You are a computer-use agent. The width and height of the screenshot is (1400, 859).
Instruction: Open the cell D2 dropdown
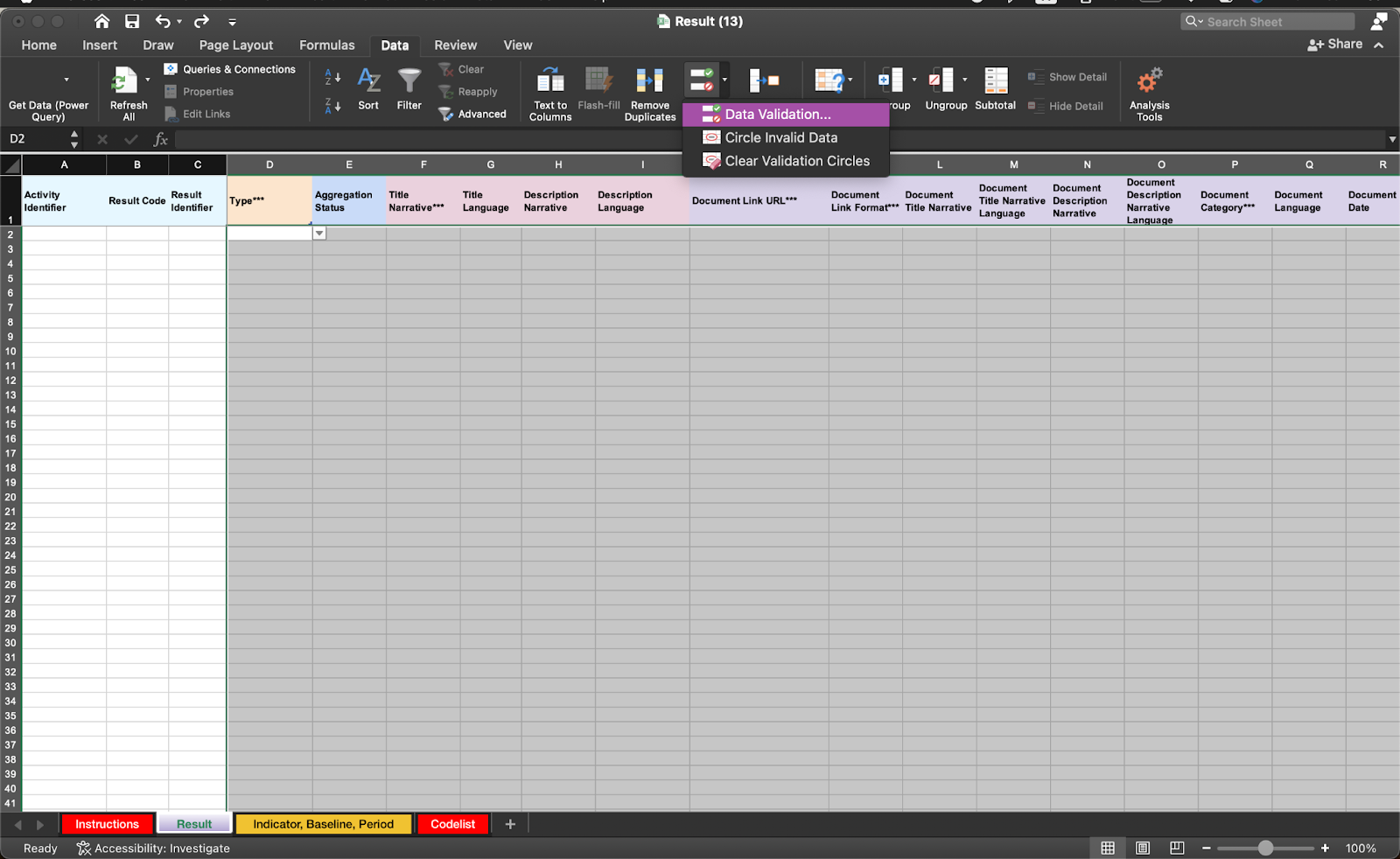coord(318,233)
